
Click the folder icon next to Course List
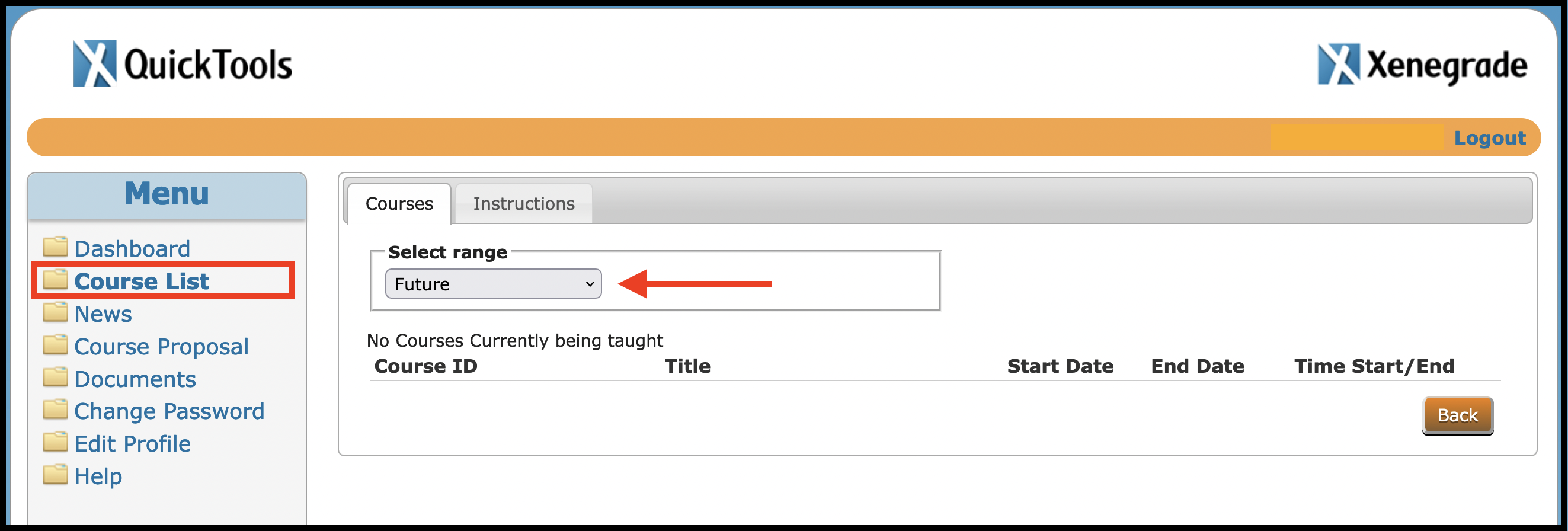57,280
